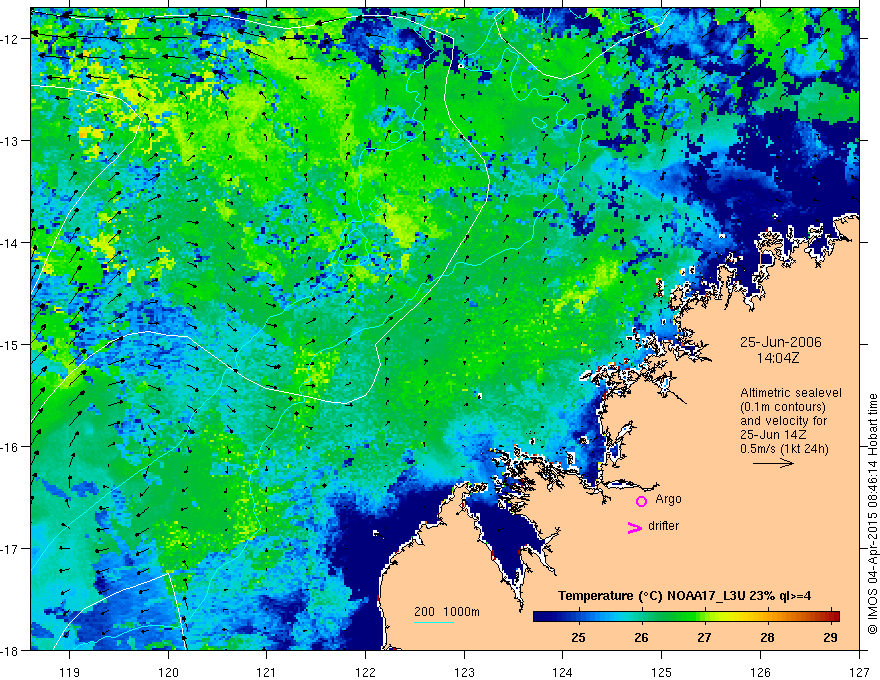
Task: Click the magenta drifter arrowhead legend symbol
Action: point(635,527)
